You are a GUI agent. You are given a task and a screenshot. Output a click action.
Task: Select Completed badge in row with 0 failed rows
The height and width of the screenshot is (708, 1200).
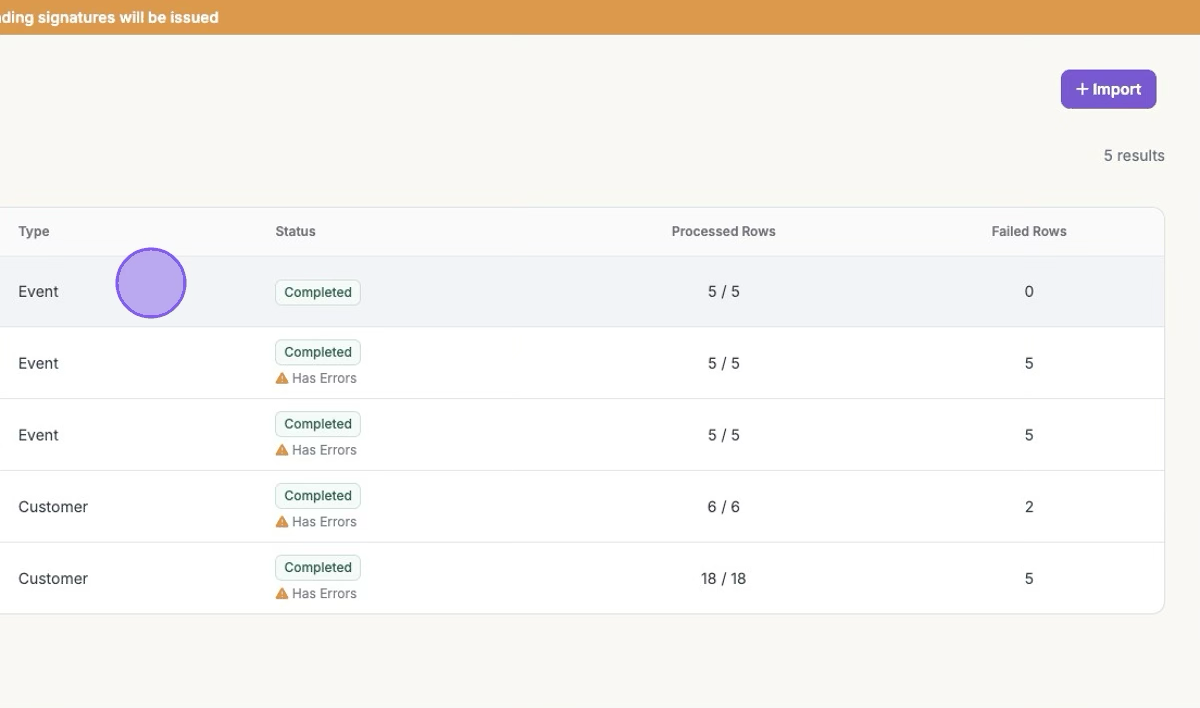[318, 292]
